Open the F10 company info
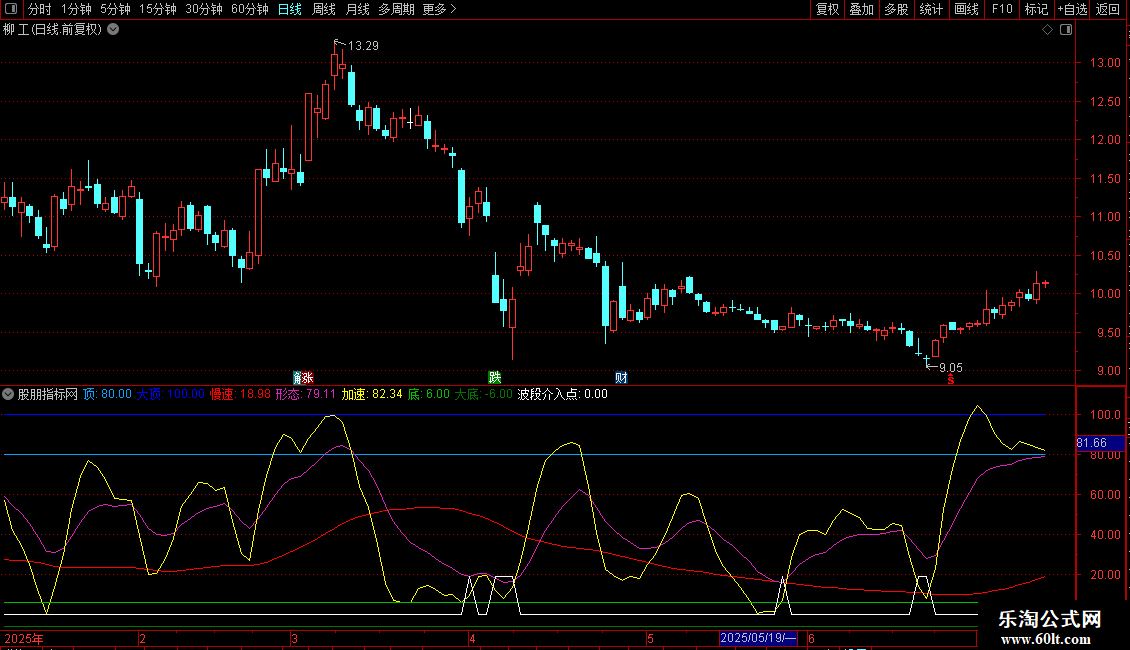Image resolution: width=1130 pixels, height=650 pixels. tap(1001, 9)
